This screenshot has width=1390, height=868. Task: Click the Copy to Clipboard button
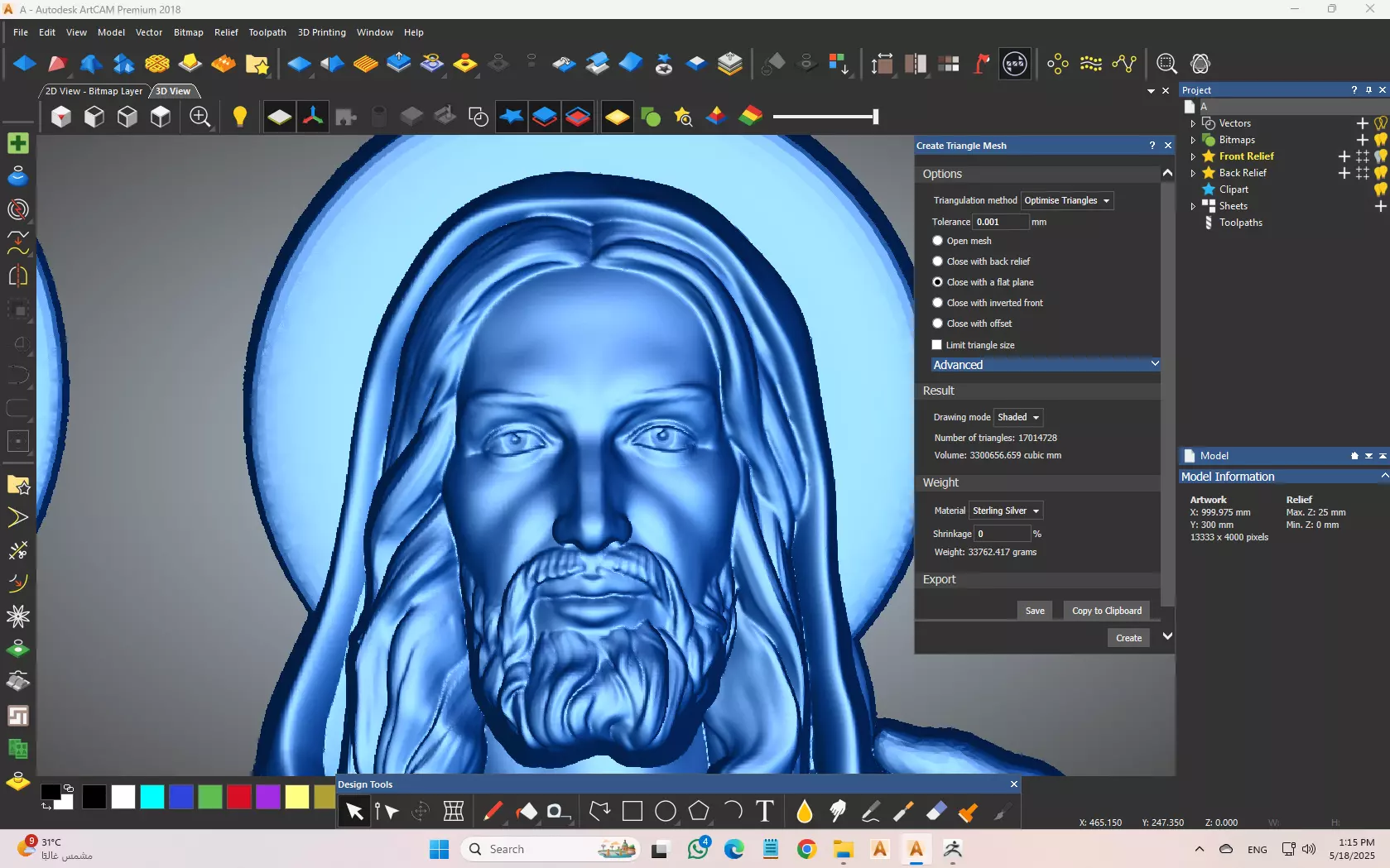1107,611
